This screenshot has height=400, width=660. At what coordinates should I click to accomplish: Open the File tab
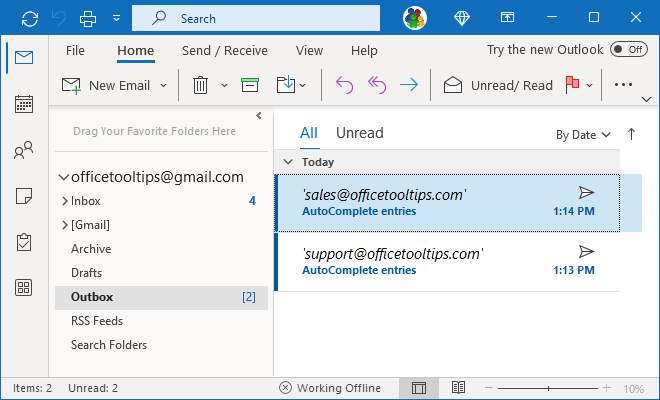75,51
